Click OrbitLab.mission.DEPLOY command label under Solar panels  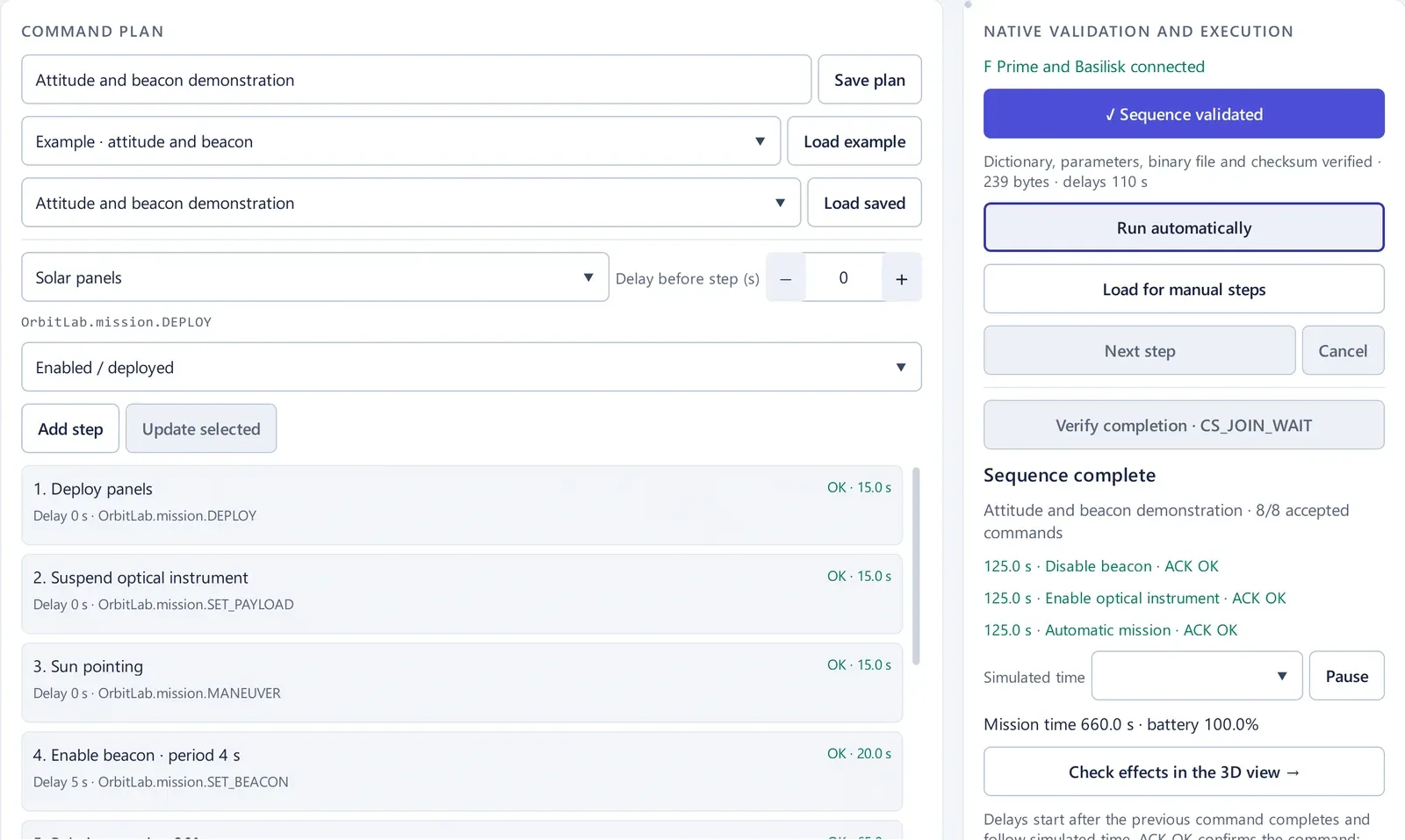[116, 322]
